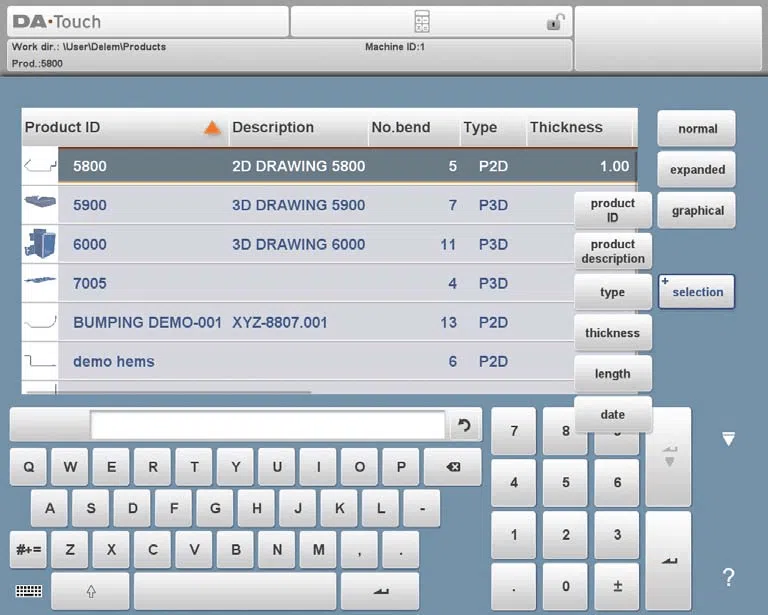This screenshot has width=768, height=615.
Task: Tap numeric keypad decimal point key
Action: point(513,586)
